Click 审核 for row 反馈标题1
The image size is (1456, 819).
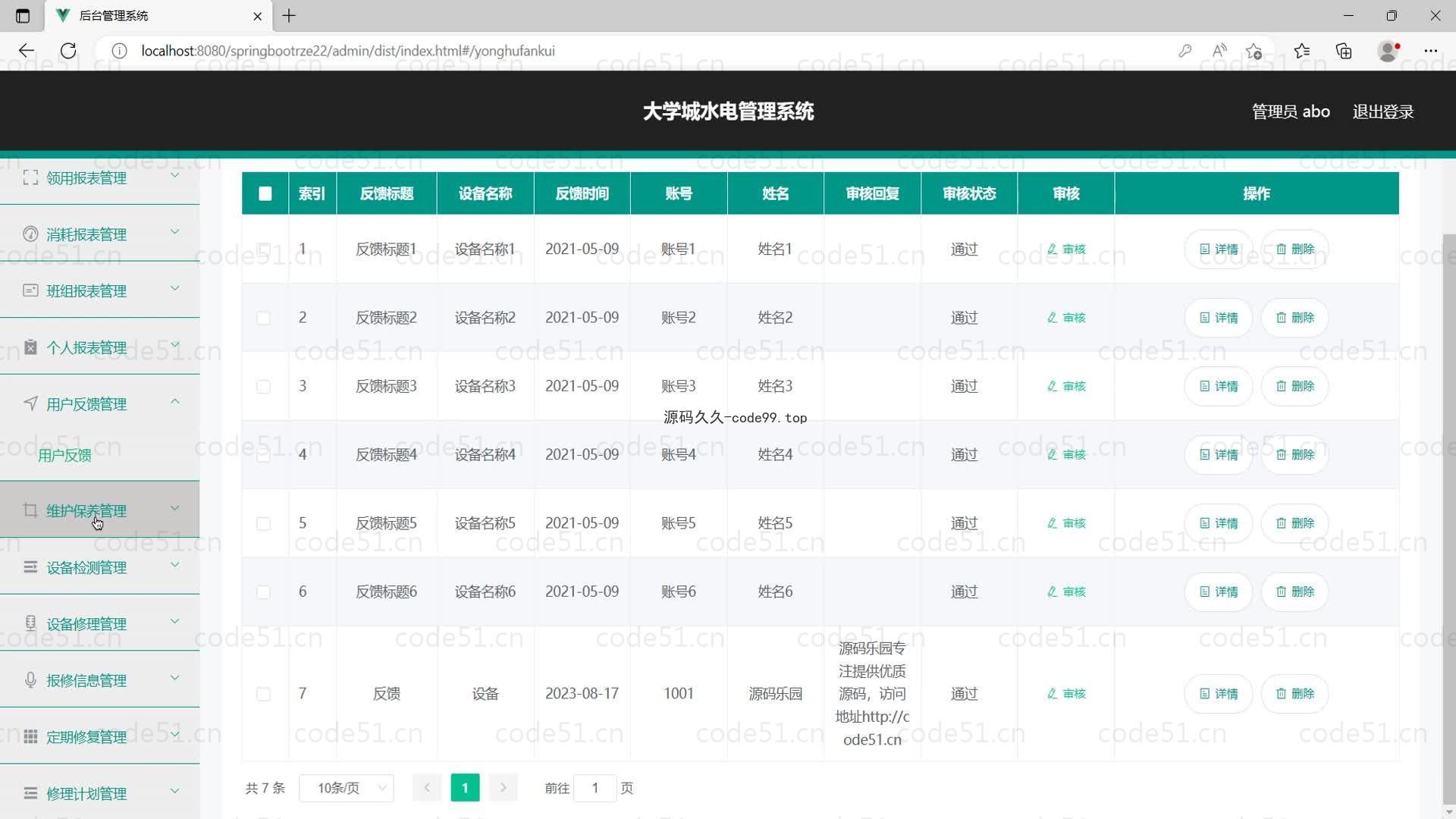tap(1066, 249)
